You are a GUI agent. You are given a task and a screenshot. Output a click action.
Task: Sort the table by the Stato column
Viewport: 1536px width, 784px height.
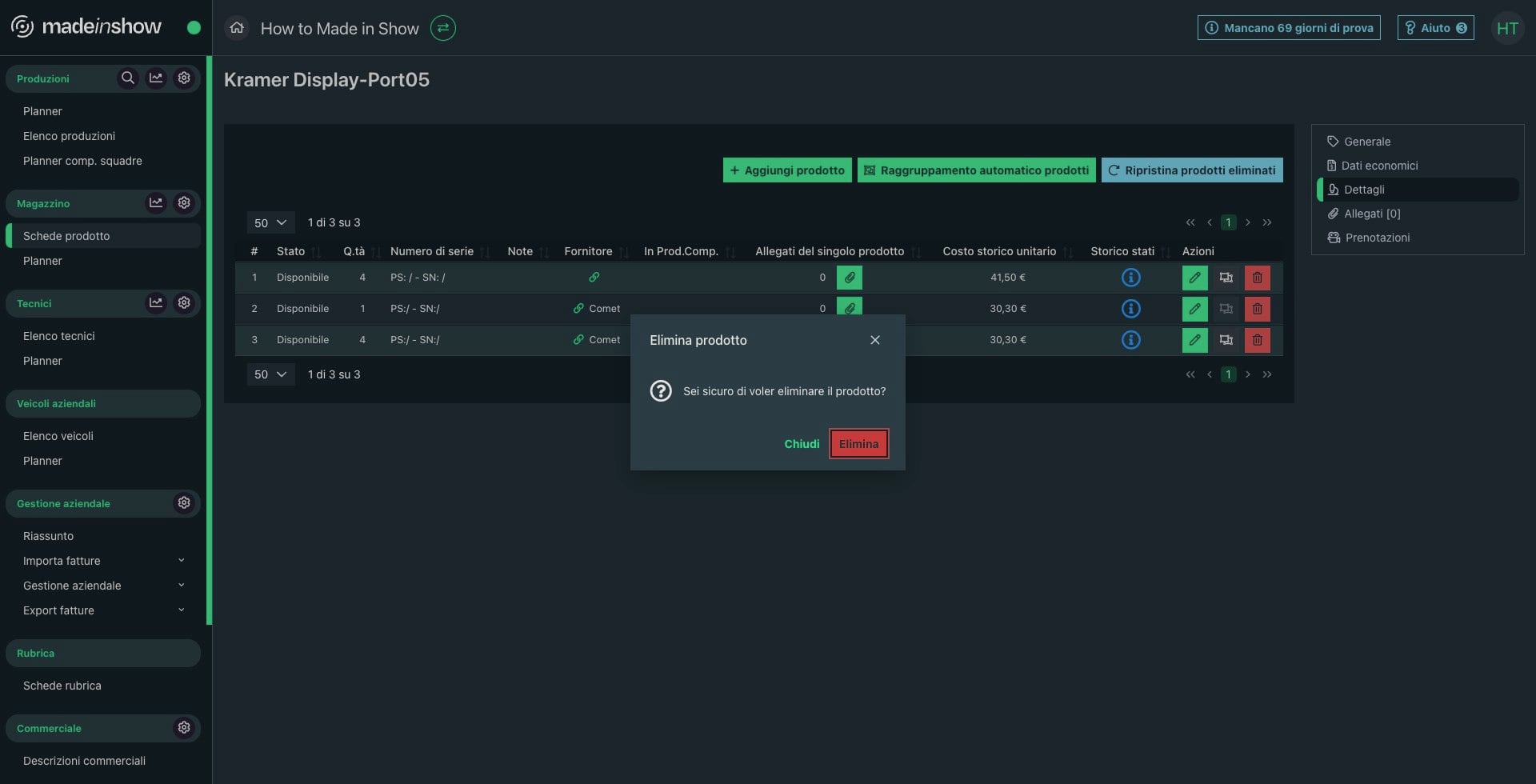(298, 251)
